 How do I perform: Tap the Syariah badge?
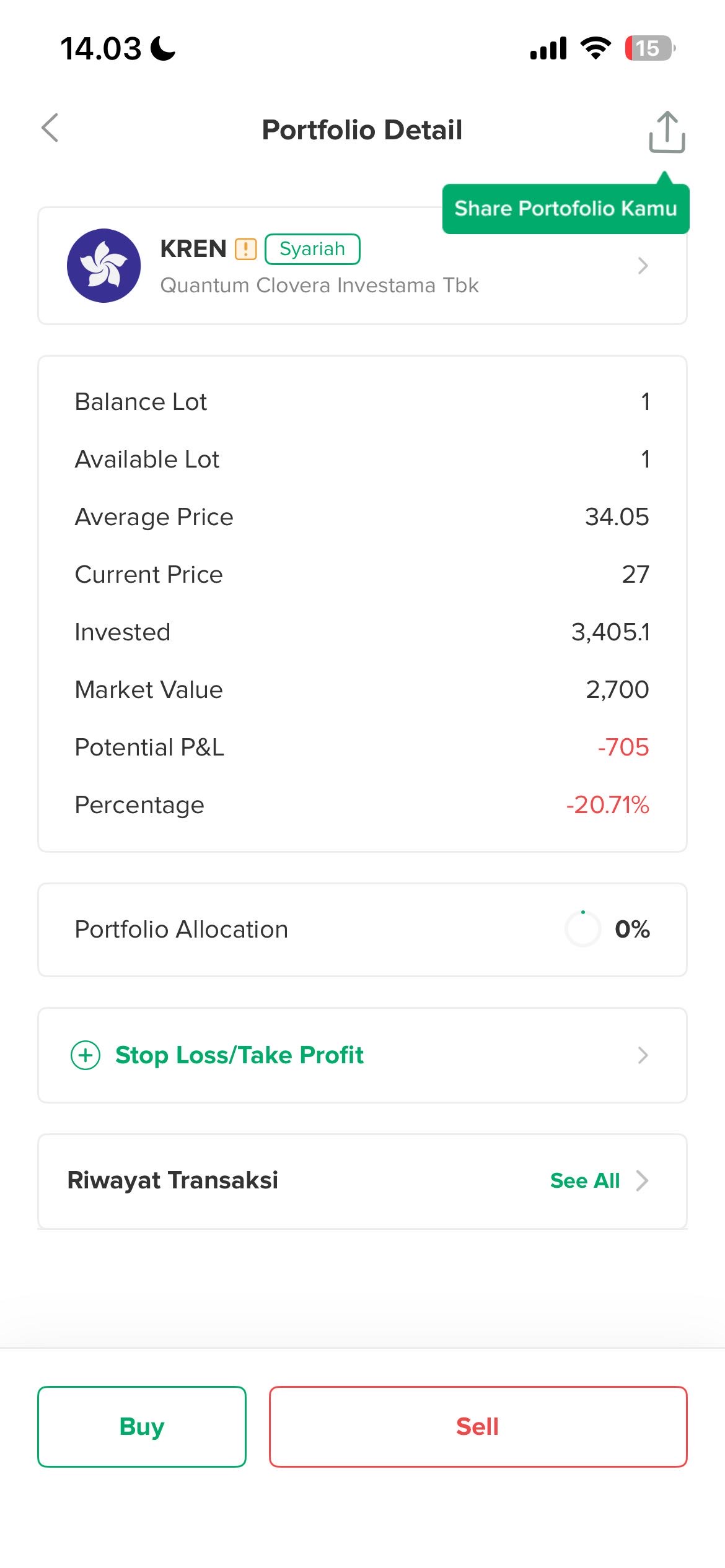312,249
